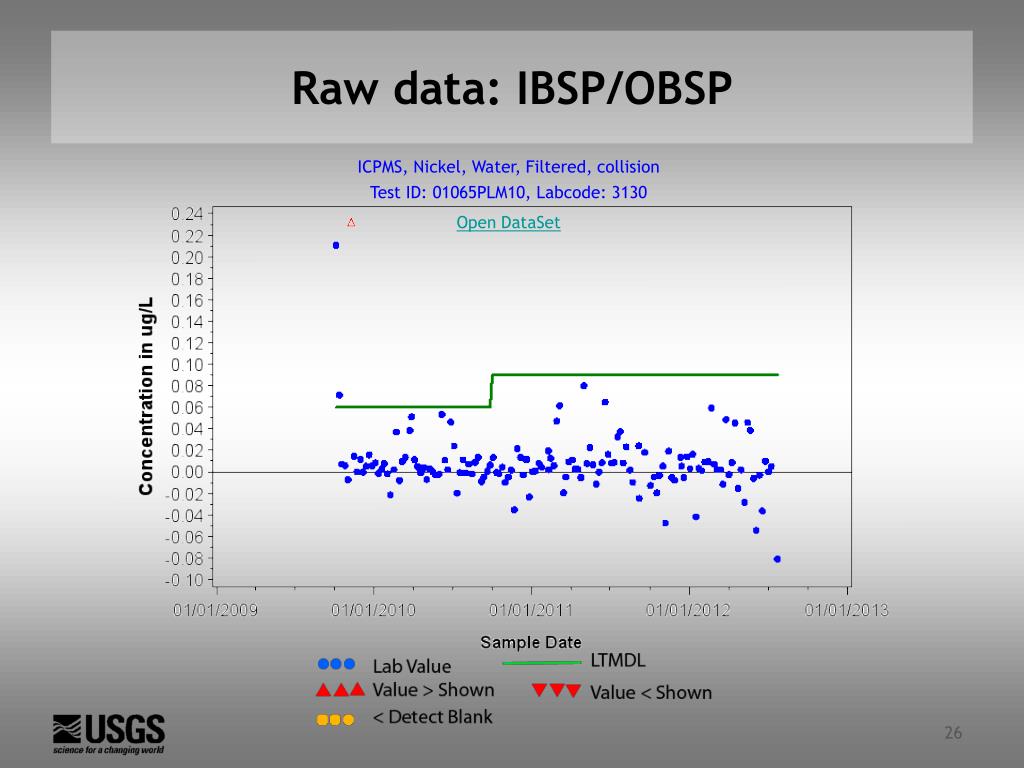Click the red 'Value > Shown' legend triangles
Screen dimensions: 1024x768
click(x=340, y=690)
